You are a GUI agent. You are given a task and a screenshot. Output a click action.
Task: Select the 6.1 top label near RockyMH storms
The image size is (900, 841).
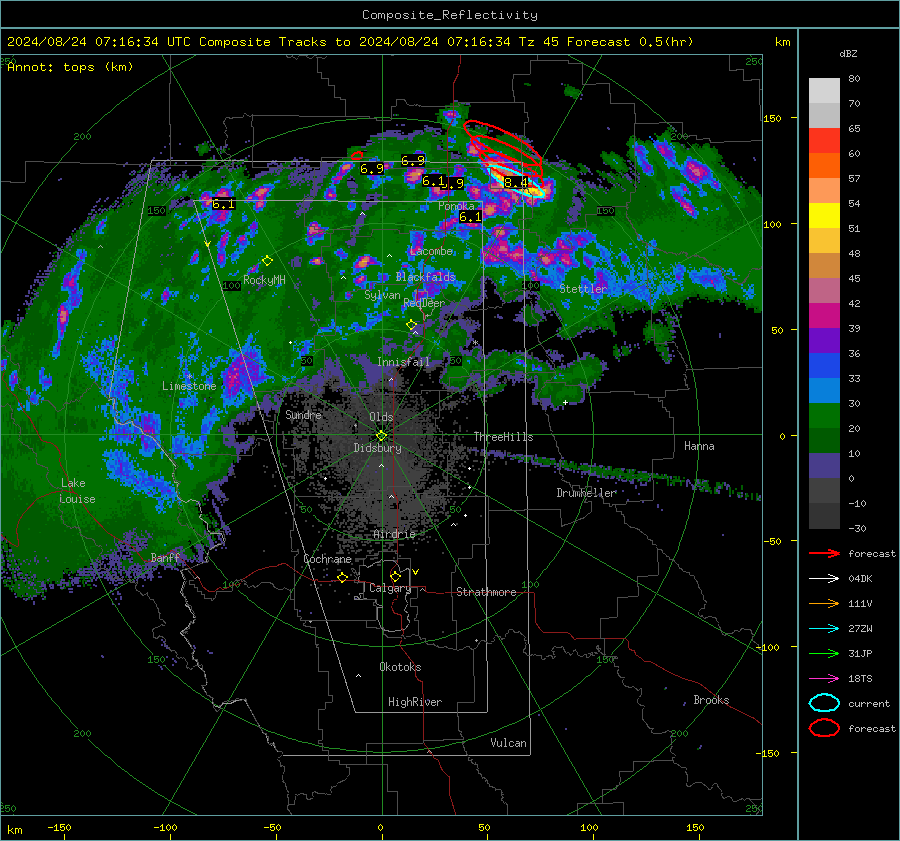(x=223, y=204)
